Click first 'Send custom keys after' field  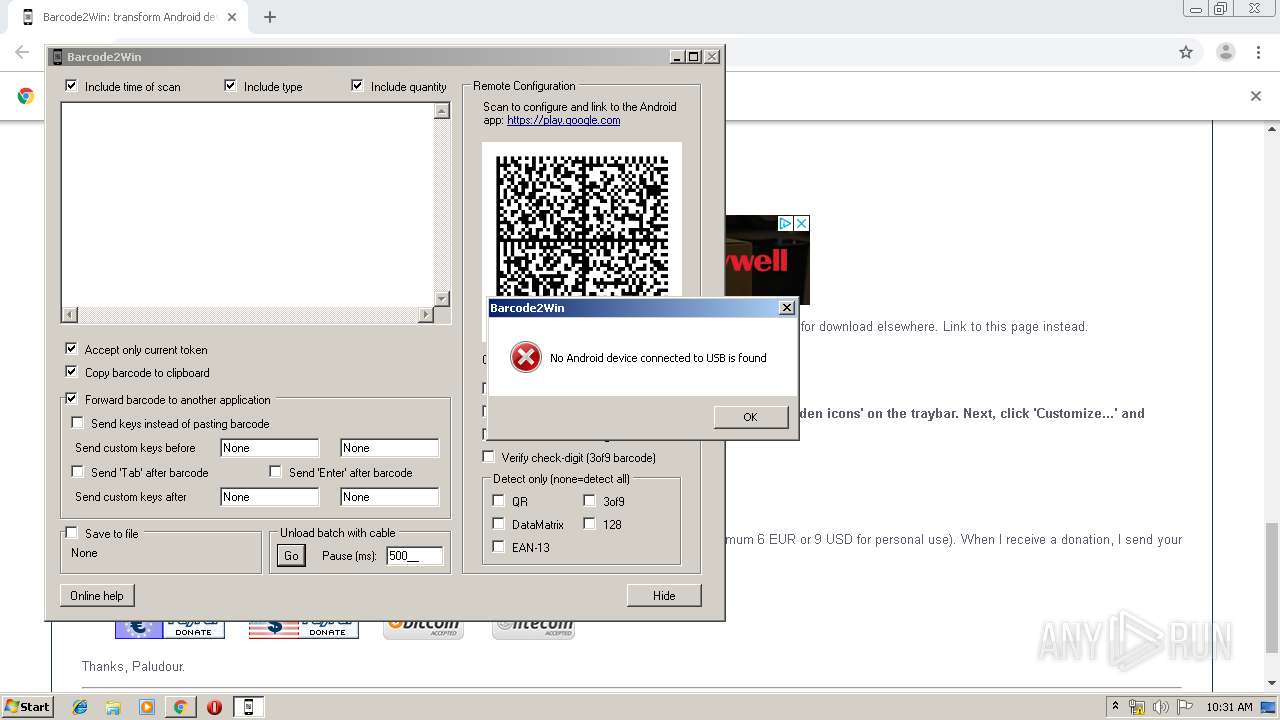270,497
